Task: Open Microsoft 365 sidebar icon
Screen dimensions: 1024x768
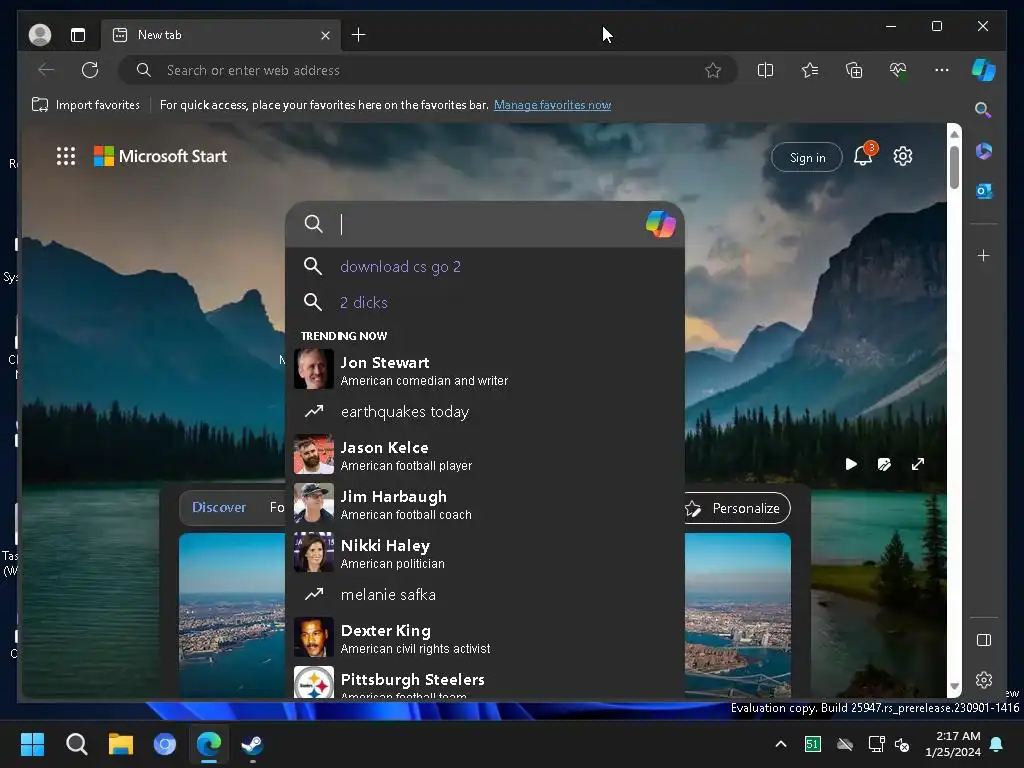Action: coord(984,152)
